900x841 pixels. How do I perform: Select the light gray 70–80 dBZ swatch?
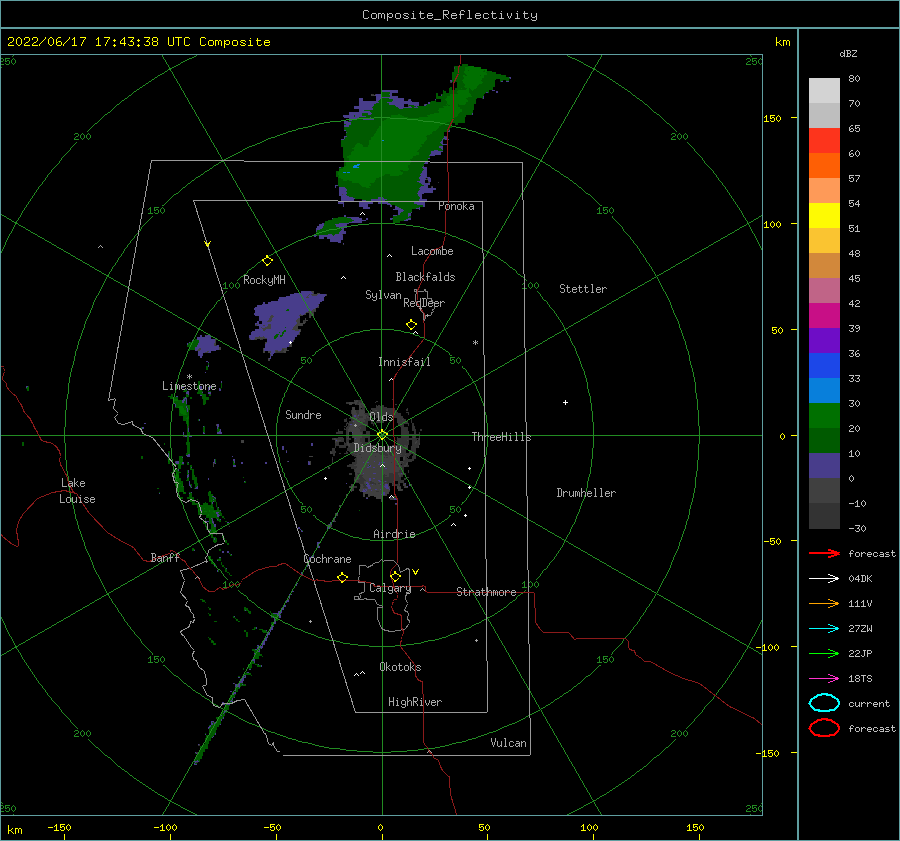coord(824,91)
